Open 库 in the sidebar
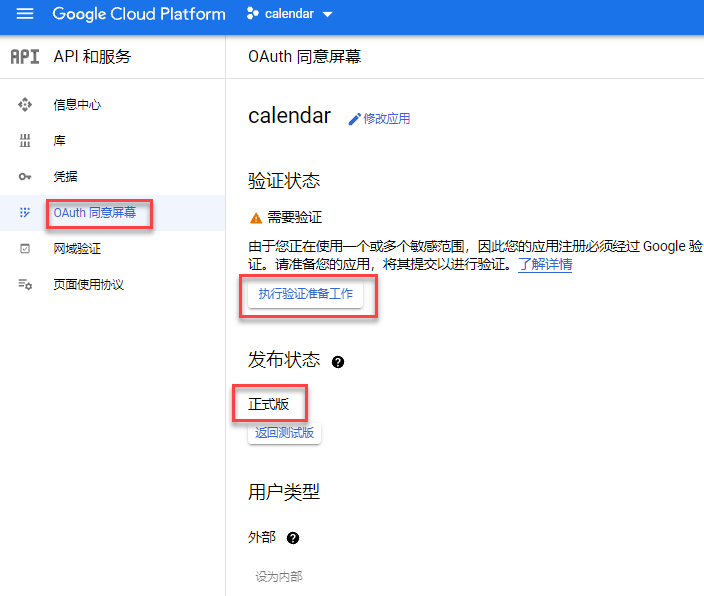Image resolution: width=704 pixels, height=596 pixels. click(59, 141)
